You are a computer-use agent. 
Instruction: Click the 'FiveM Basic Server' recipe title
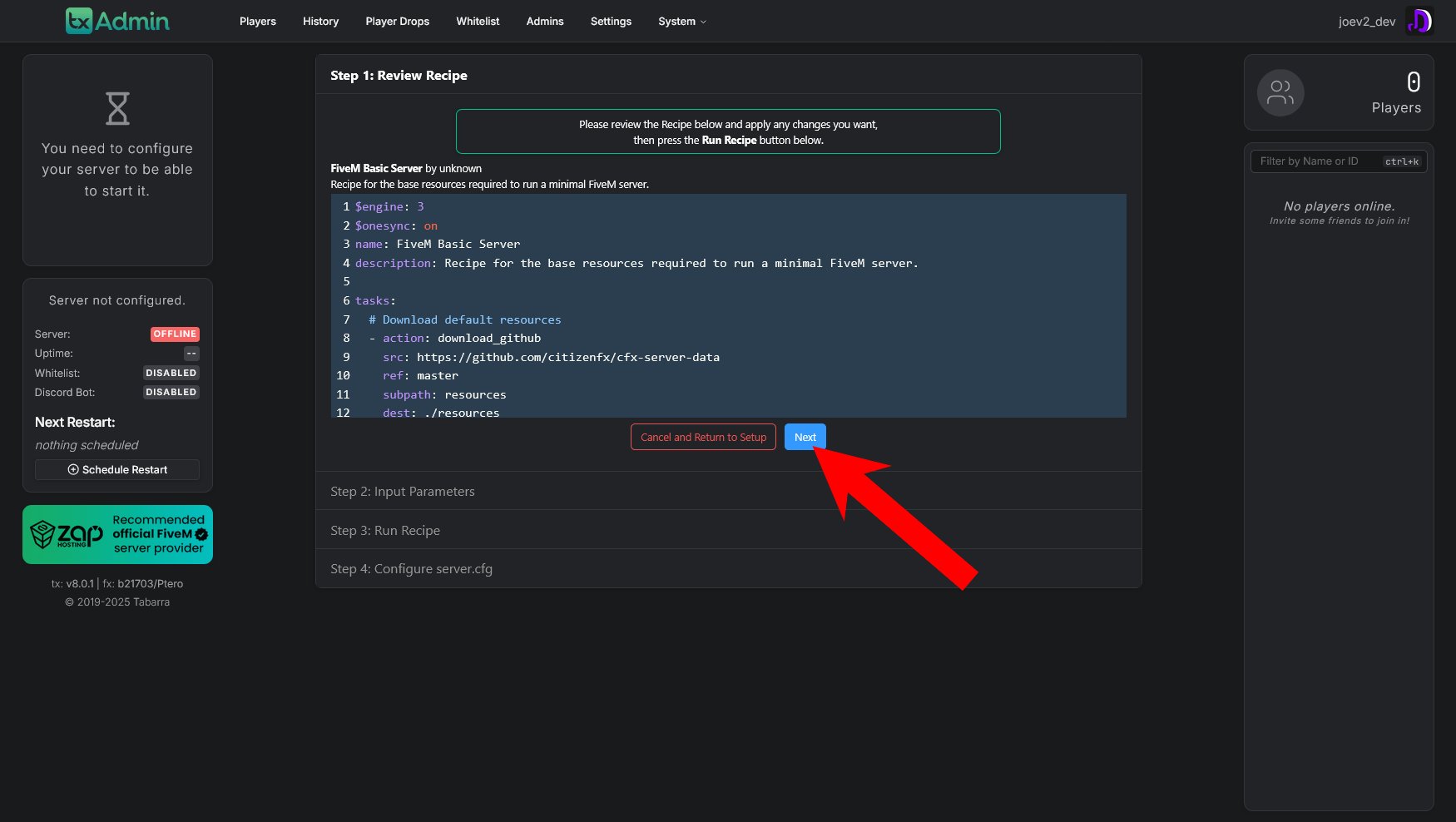376,168
